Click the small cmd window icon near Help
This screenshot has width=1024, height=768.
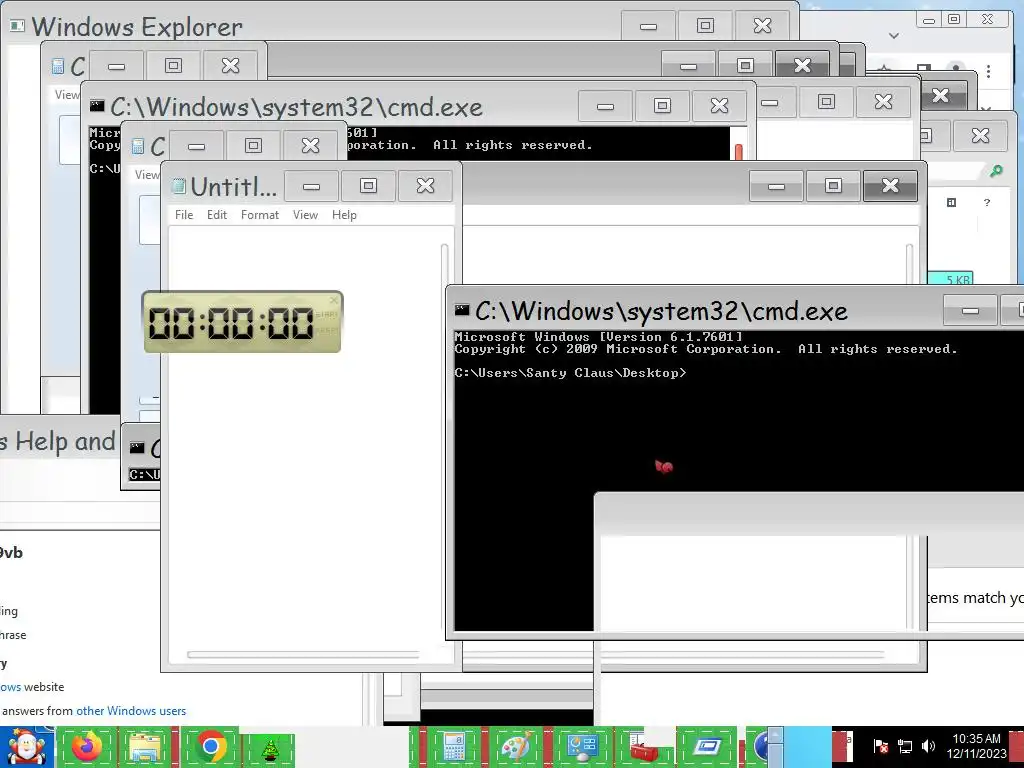point(136,447)
